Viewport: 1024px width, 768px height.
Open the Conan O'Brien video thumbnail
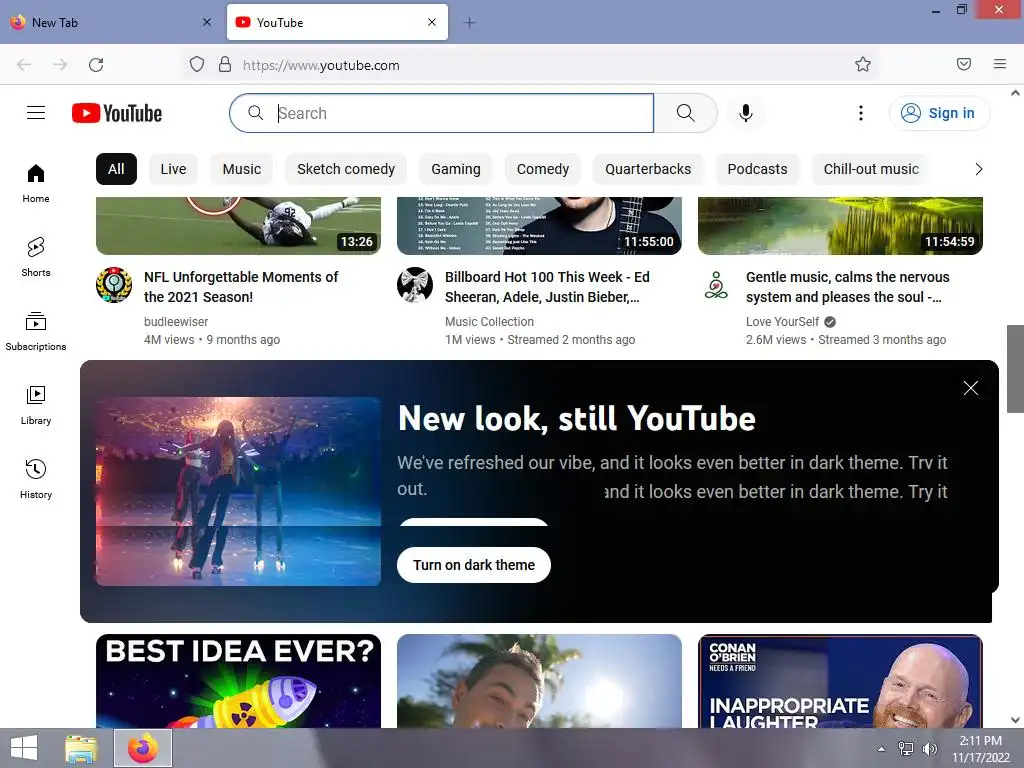tap(840, 681)
